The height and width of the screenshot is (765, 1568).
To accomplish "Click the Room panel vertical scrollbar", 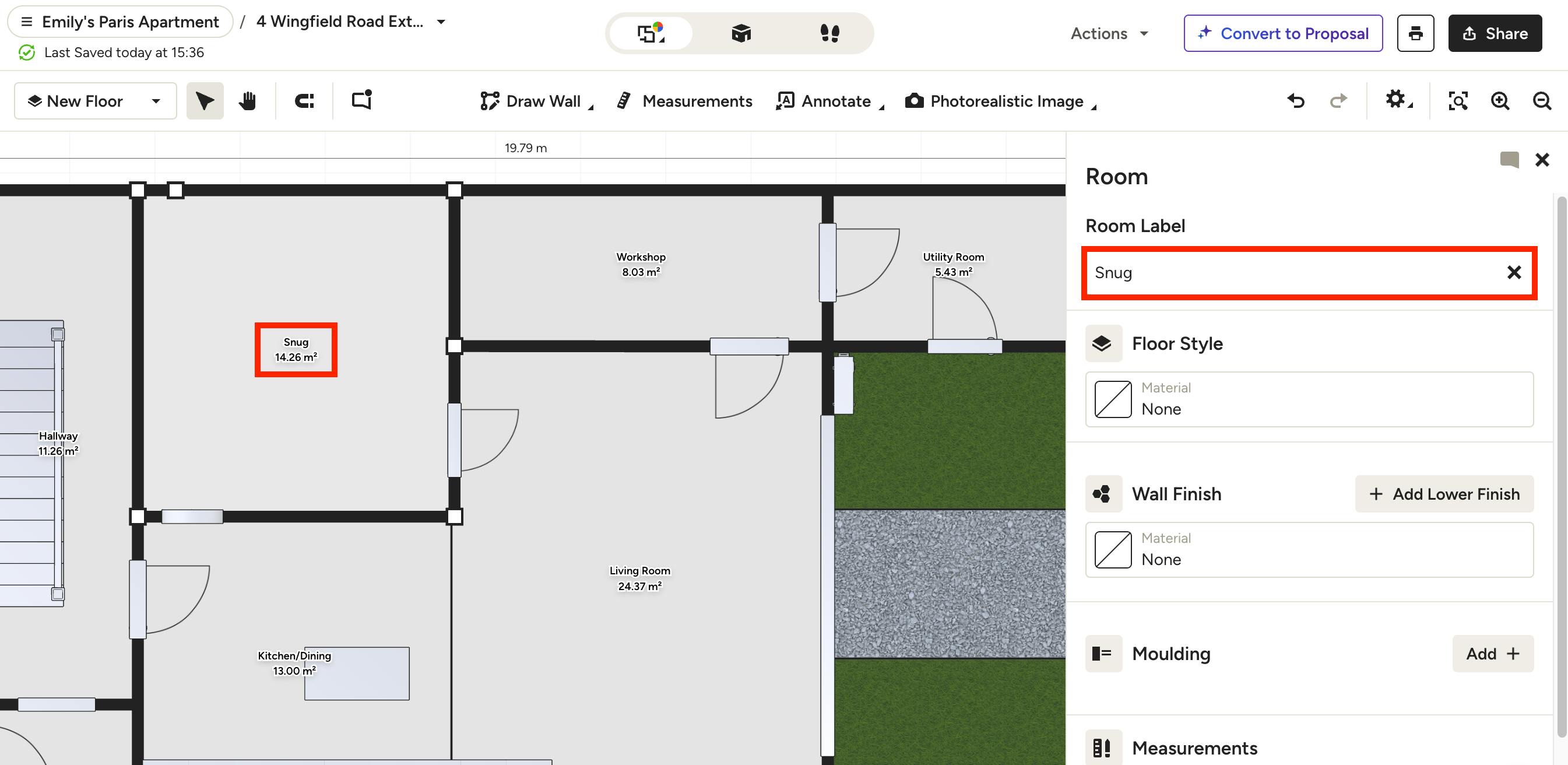I will [x=1562, y=466].
